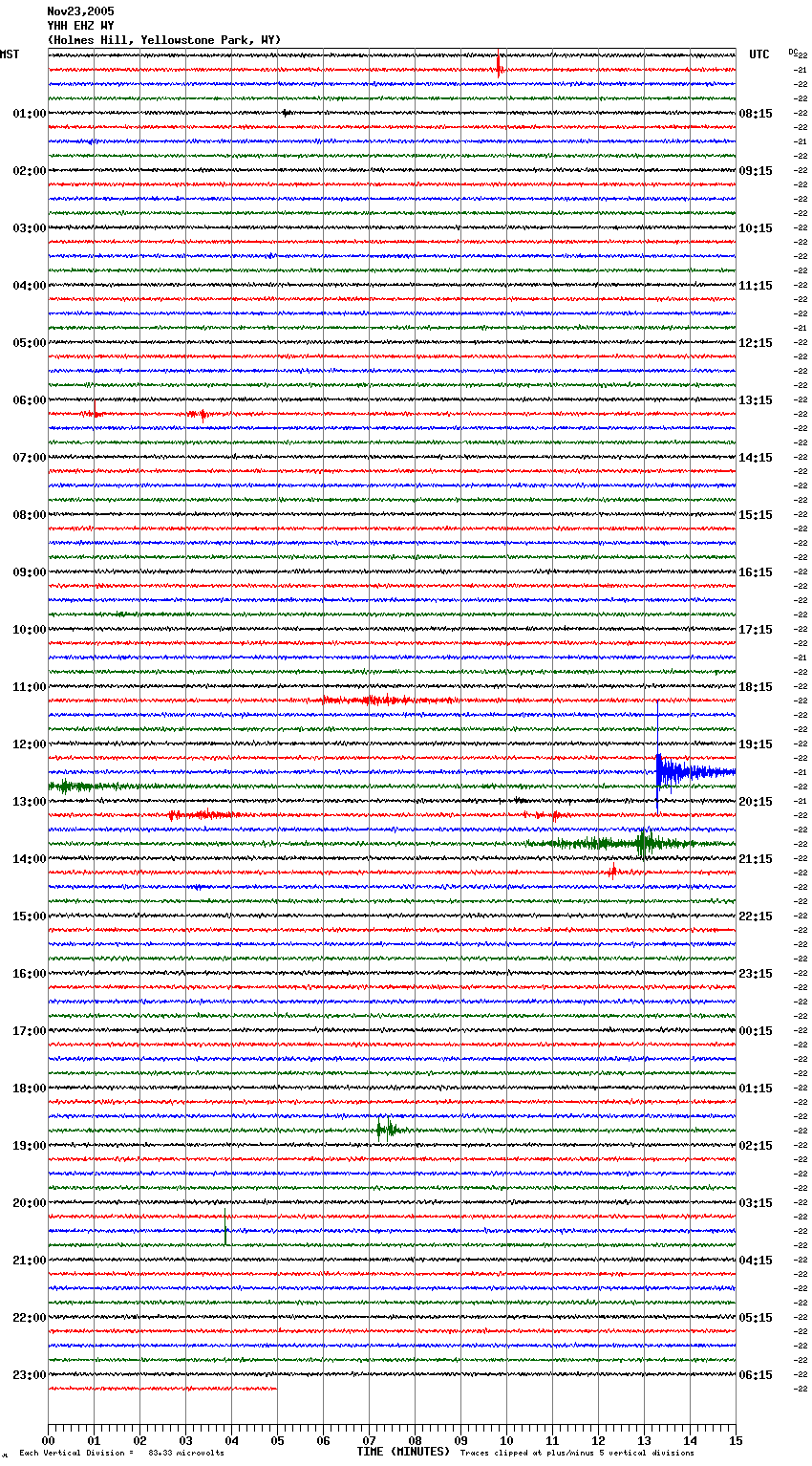Click the 12:15 UTC time label

click(x=756, y=343)
